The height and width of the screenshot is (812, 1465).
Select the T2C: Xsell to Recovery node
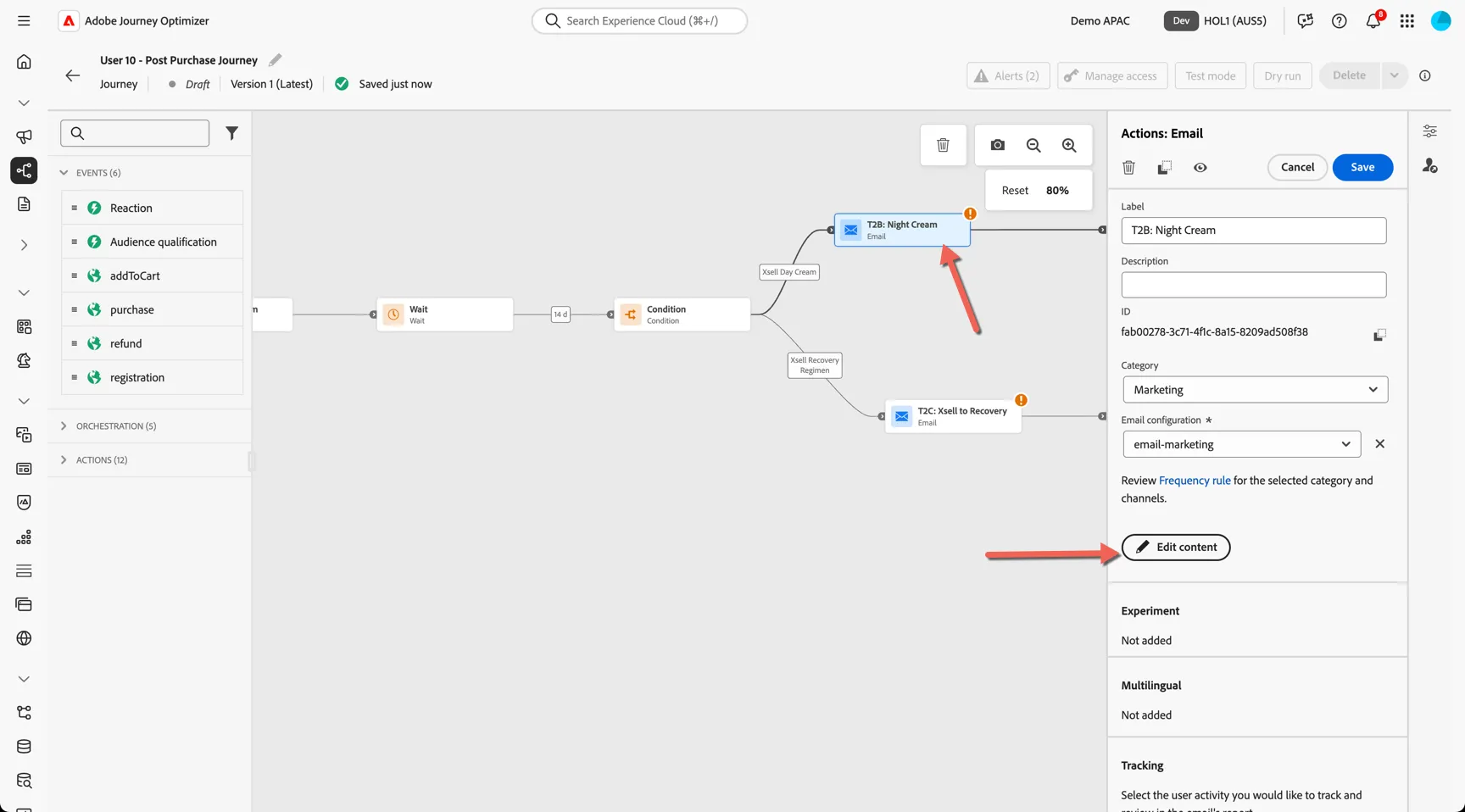953,416
